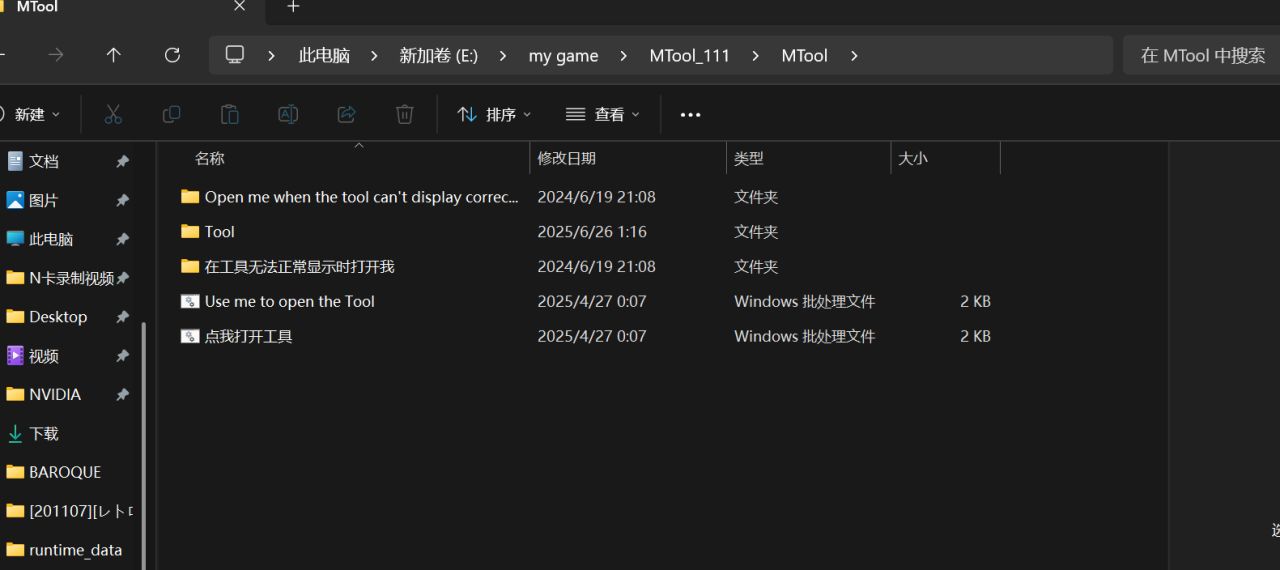The height and width of the screenshot is (570, 1280).
Task: Unpin 文档 using its pin icon
Action: pos(122,161)
